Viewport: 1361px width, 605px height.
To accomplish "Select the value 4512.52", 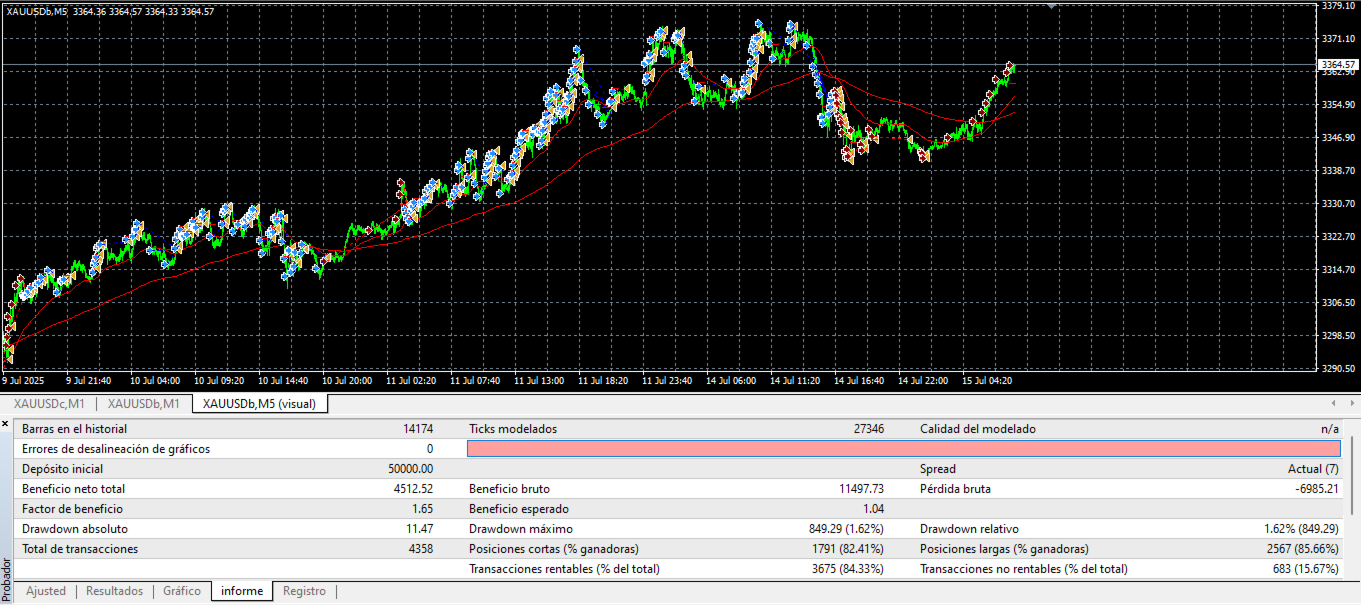I will click(414, 489).
